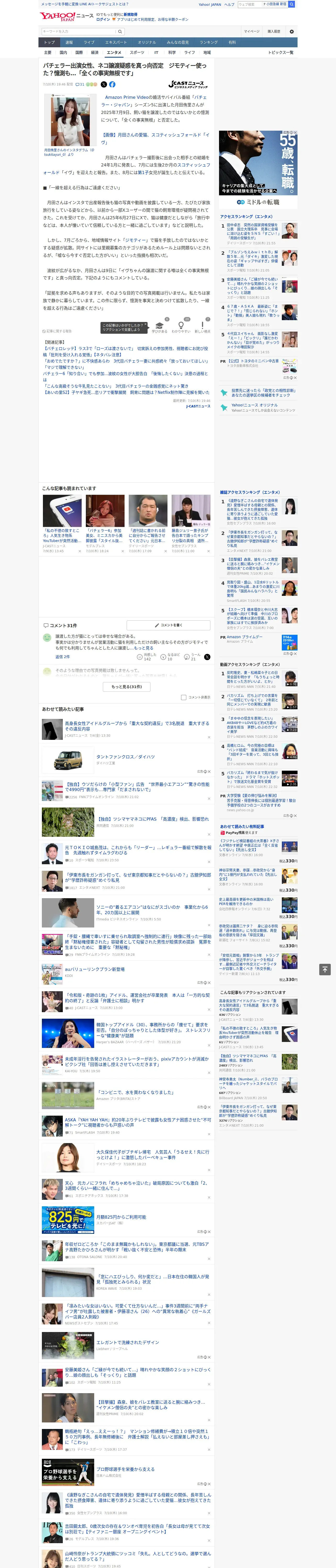Viewport: 336px width, 1568px height.
Task: Click the ログイン link
Action: (x=103, y=20)
